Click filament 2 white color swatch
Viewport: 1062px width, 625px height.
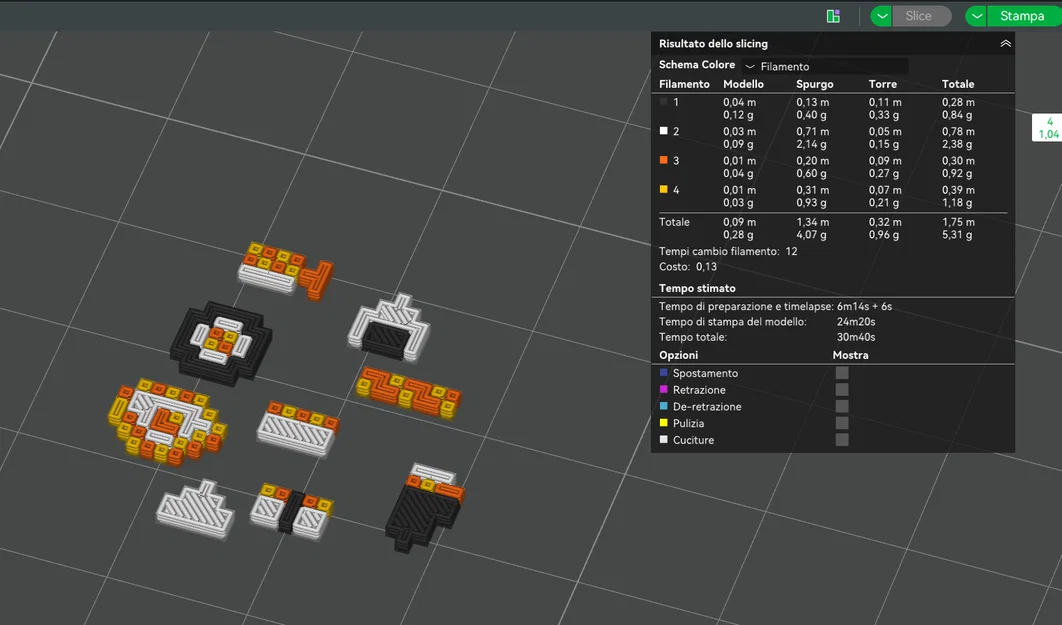pos(664,131)
